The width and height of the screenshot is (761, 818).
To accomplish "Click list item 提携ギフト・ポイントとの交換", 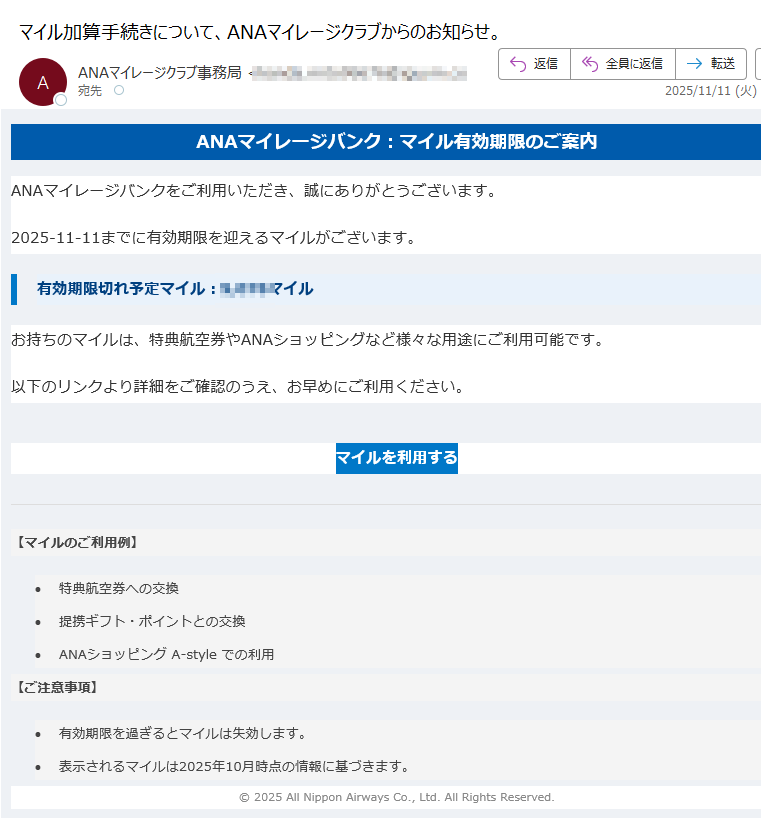I will coord(152,621).
